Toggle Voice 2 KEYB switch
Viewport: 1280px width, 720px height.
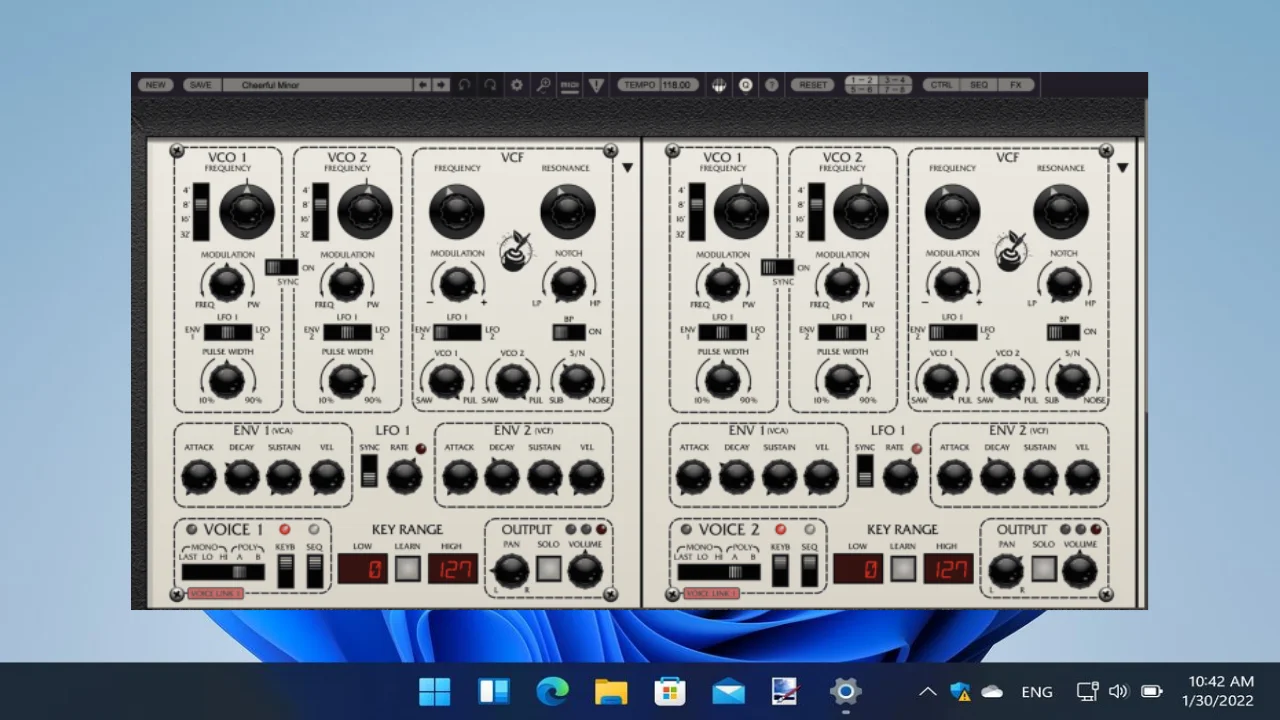781,571
